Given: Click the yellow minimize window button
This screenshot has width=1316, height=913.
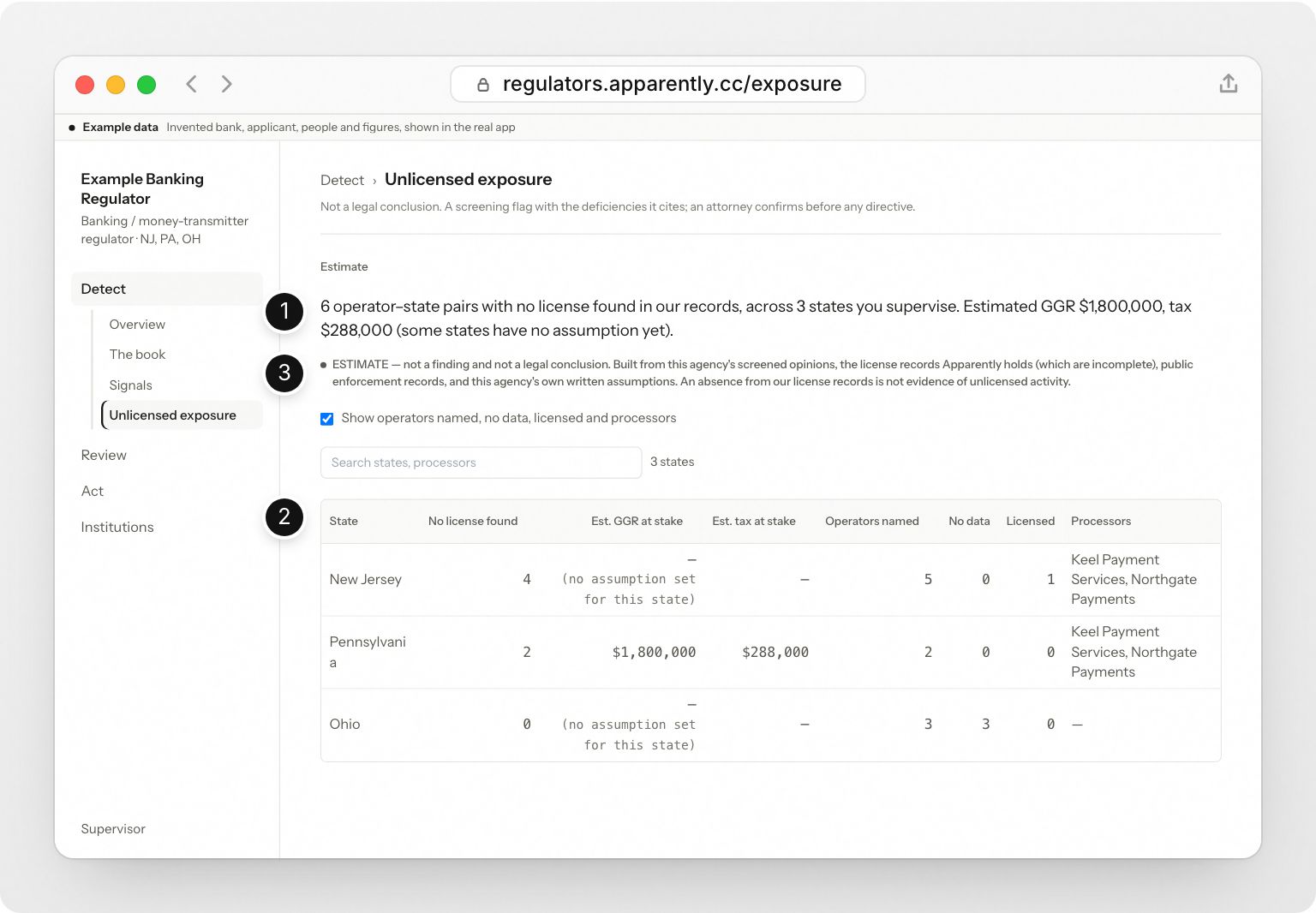Looking at the screenshot, I should [116, 84].
